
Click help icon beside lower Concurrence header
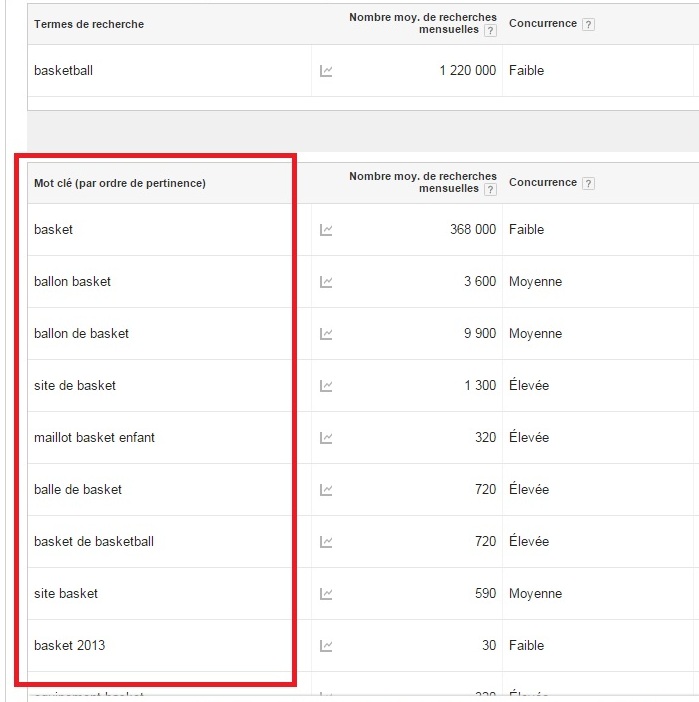pos(588,183)
